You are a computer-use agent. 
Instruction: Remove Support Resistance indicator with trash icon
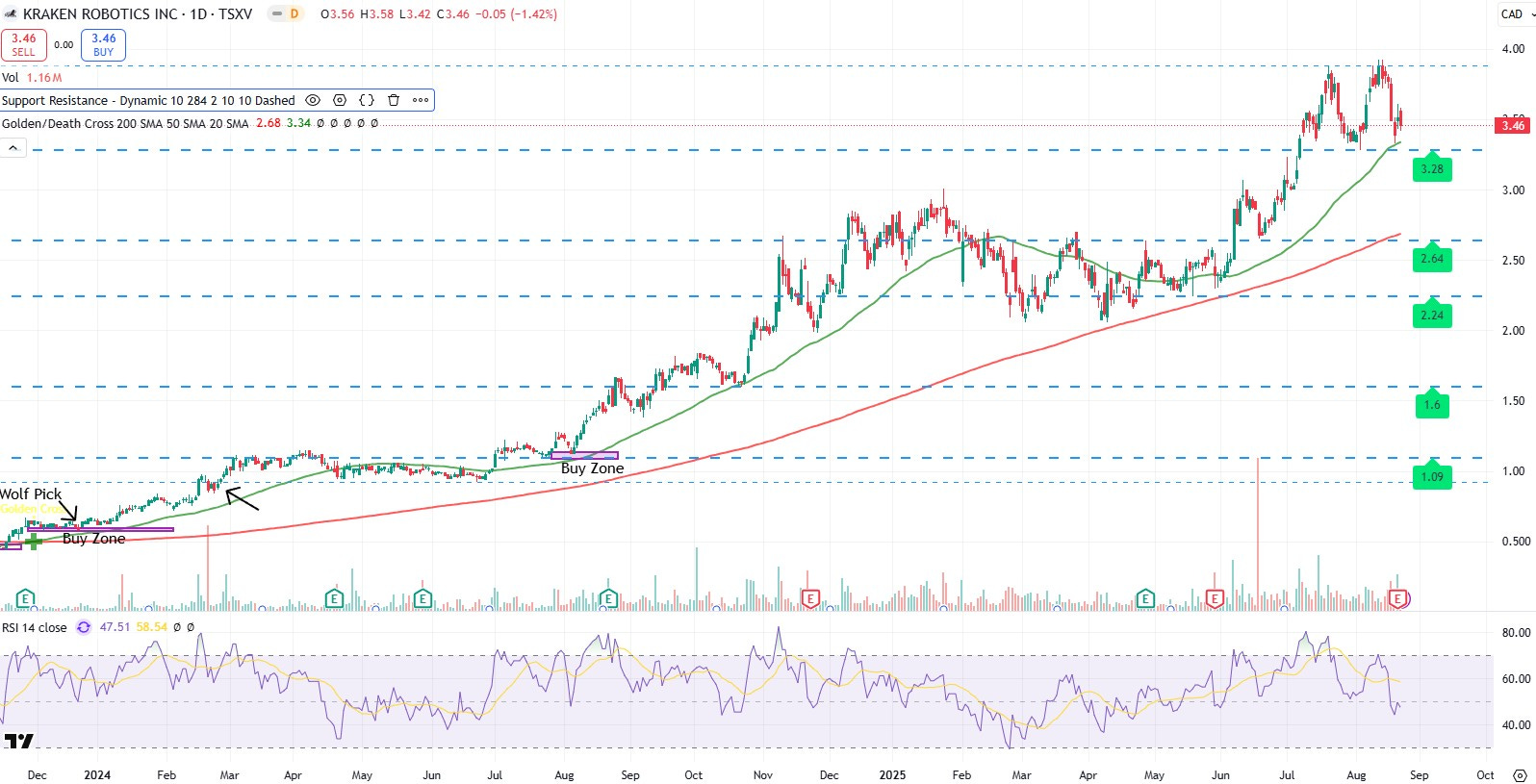coord(394,100)
